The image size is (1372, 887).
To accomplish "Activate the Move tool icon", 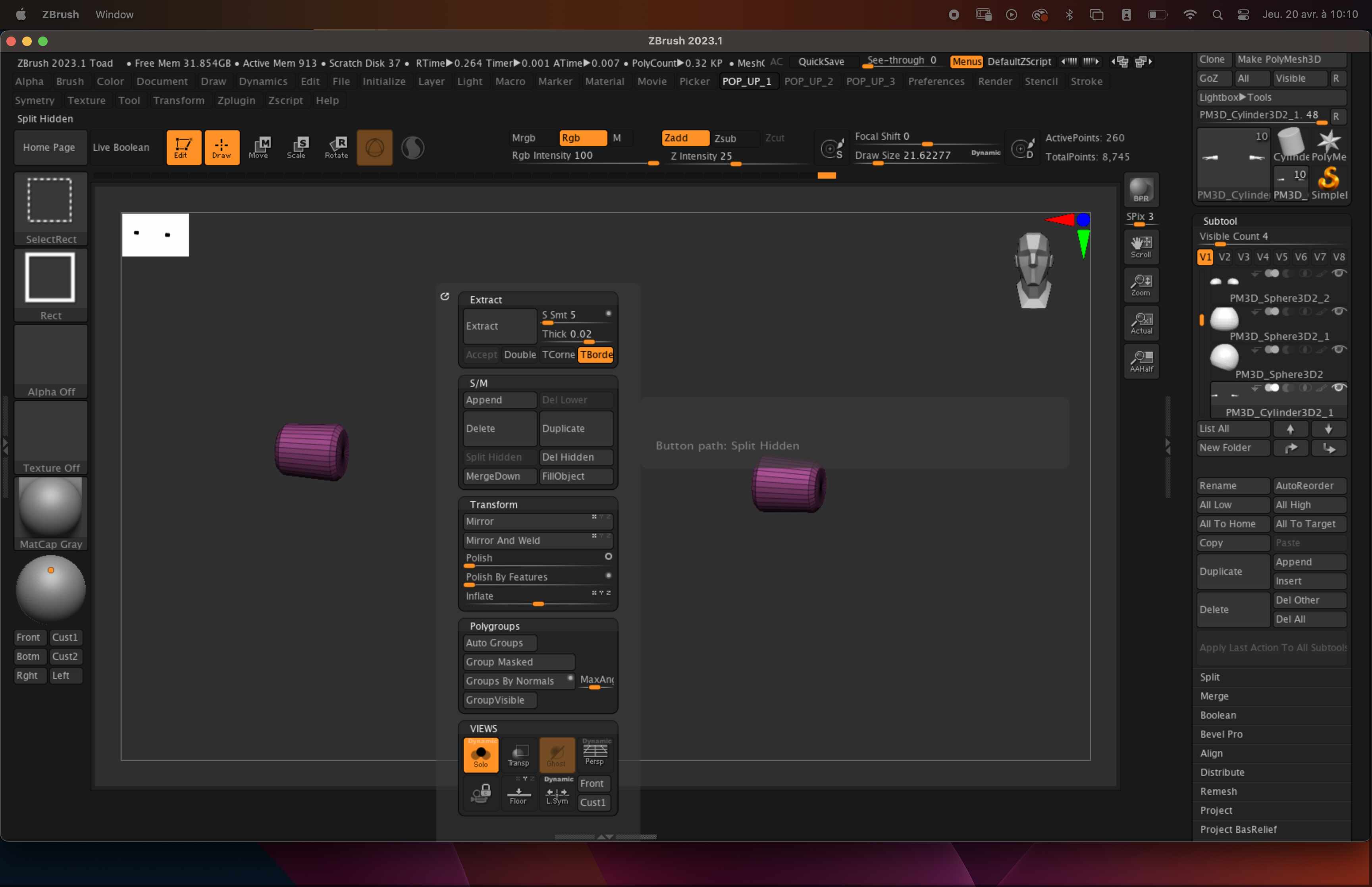I will (x=259, y=147).
